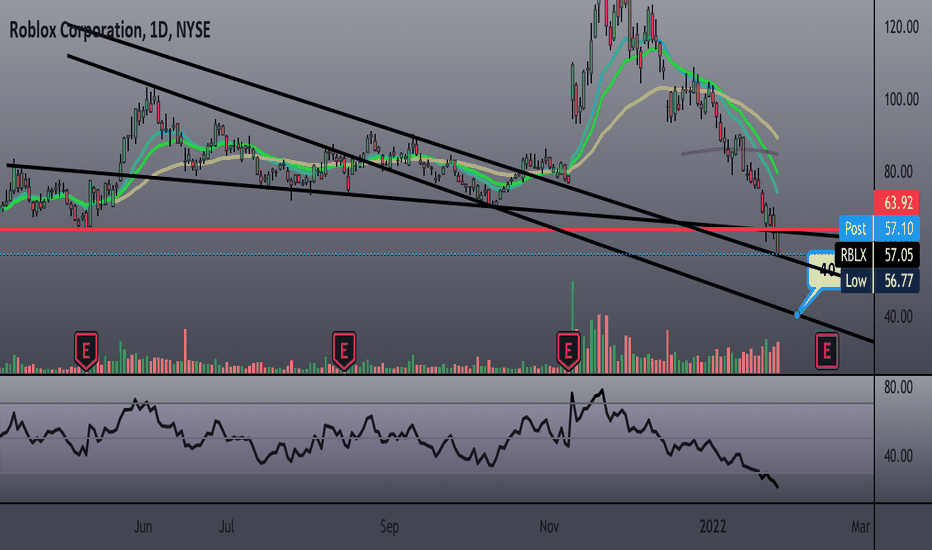Click the Nov label on the time axis
932x550 pixels.
549,527
